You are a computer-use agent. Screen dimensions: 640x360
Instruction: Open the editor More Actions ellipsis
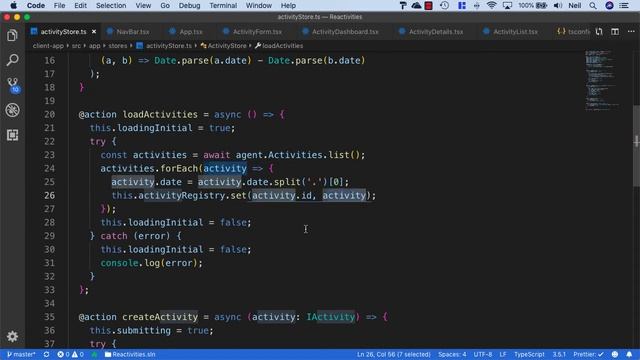pyautogui.click(x=631, y=31)
